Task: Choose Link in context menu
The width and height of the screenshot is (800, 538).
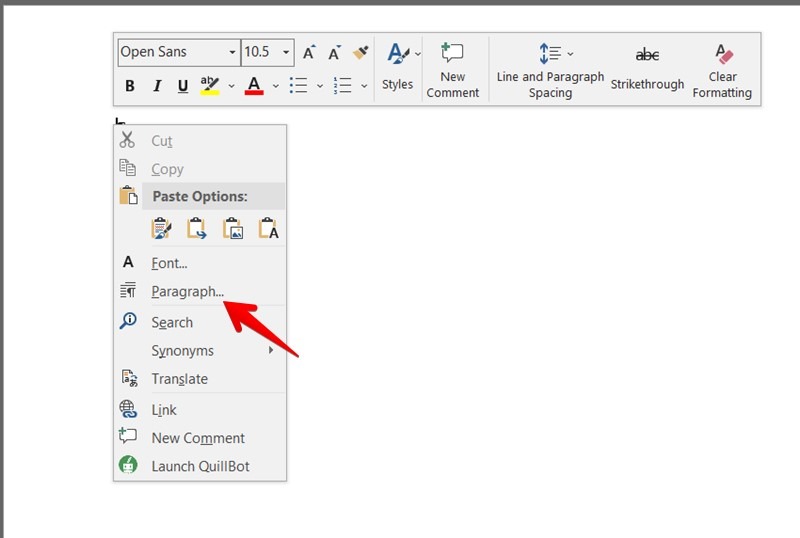Action: [199, 410]
